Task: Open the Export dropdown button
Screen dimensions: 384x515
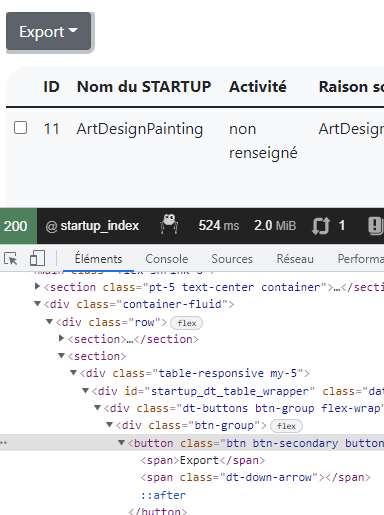Action: [49, 31]
